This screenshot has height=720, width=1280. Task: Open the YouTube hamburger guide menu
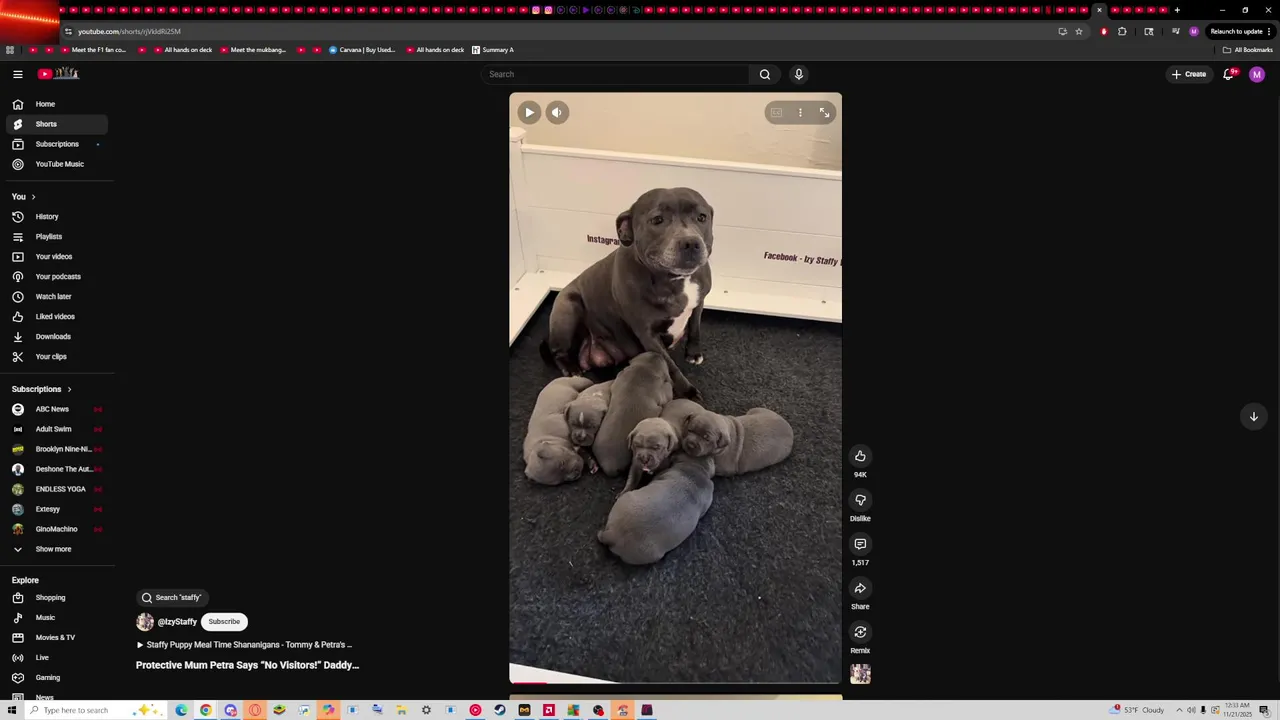coord(18,74)
